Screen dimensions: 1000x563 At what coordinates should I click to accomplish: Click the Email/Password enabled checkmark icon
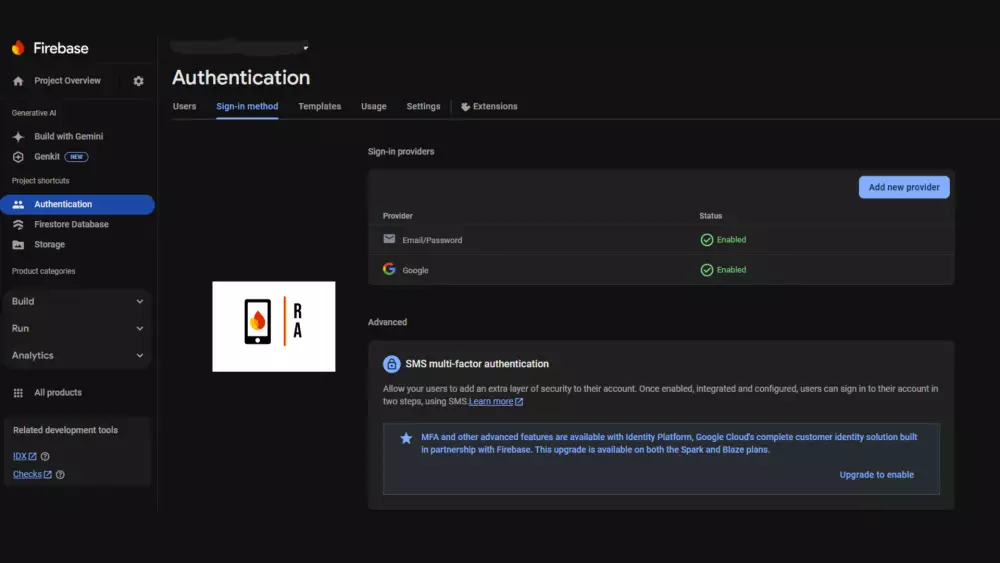point(707,240)
